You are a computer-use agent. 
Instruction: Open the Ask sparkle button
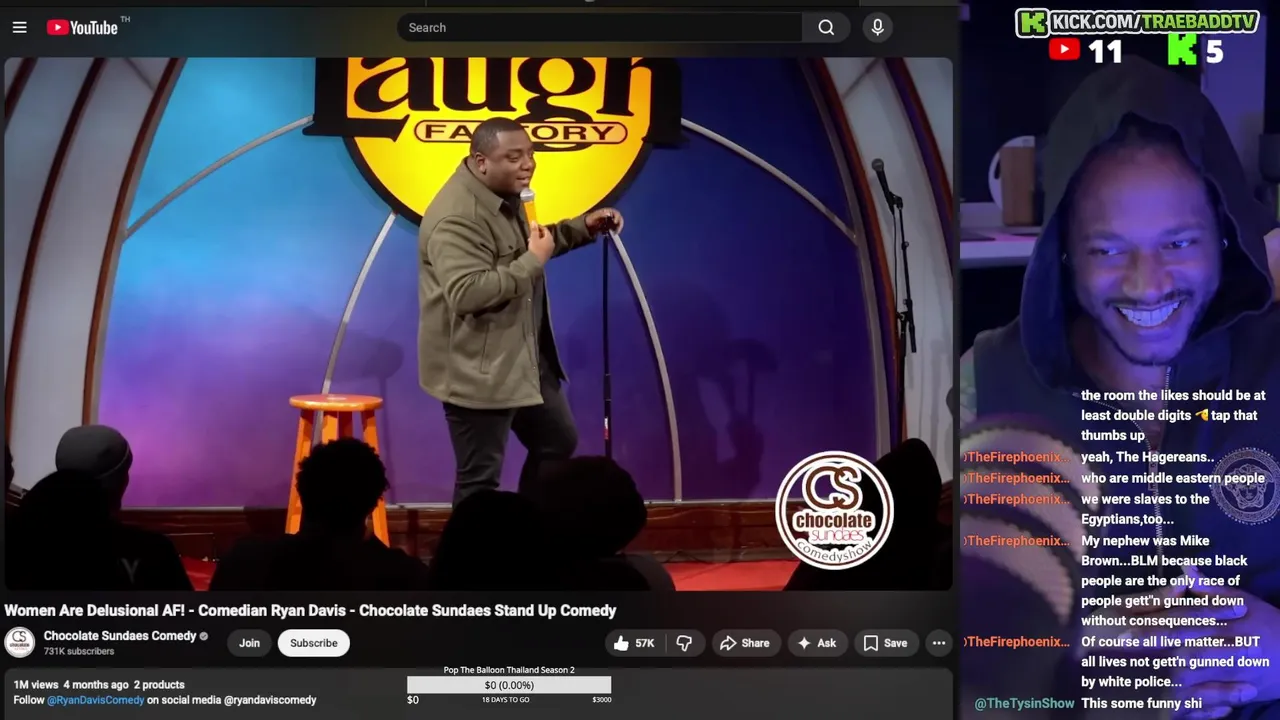tap(816, 643)
